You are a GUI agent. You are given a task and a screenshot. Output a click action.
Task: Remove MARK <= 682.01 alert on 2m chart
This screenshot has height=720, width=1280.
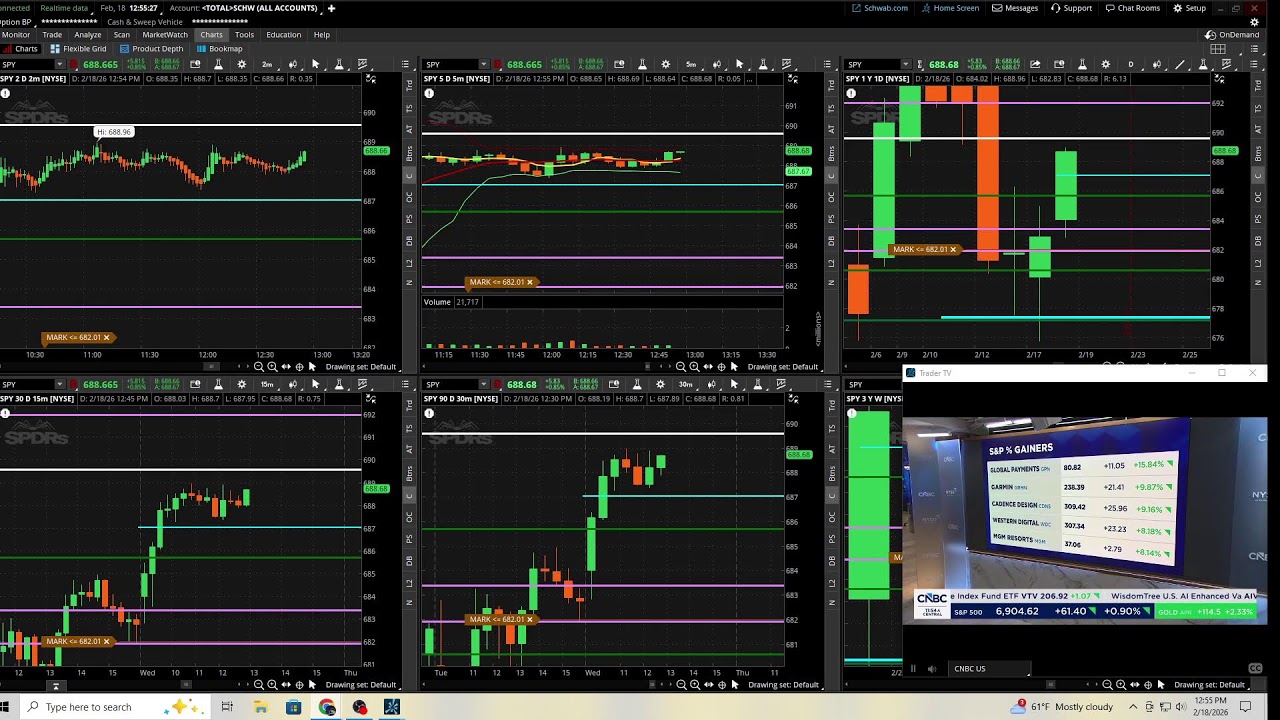click(106, 337)
